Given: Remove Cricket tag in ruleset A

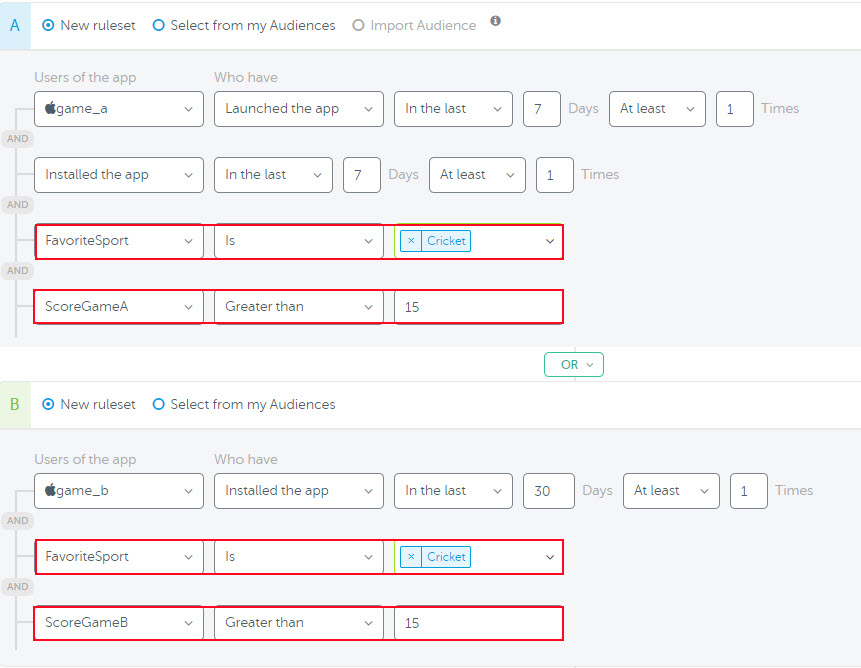Looking at the screenshot, I should pos(411,241).
